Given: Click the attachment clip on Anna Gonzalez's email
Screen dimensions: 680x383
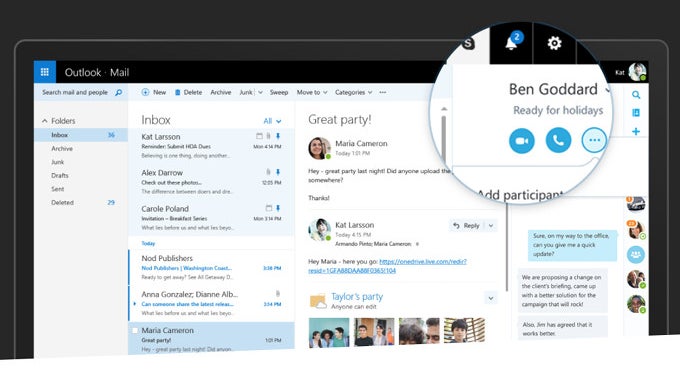Looking at the screenshot, I should click(x=278, y=294).
